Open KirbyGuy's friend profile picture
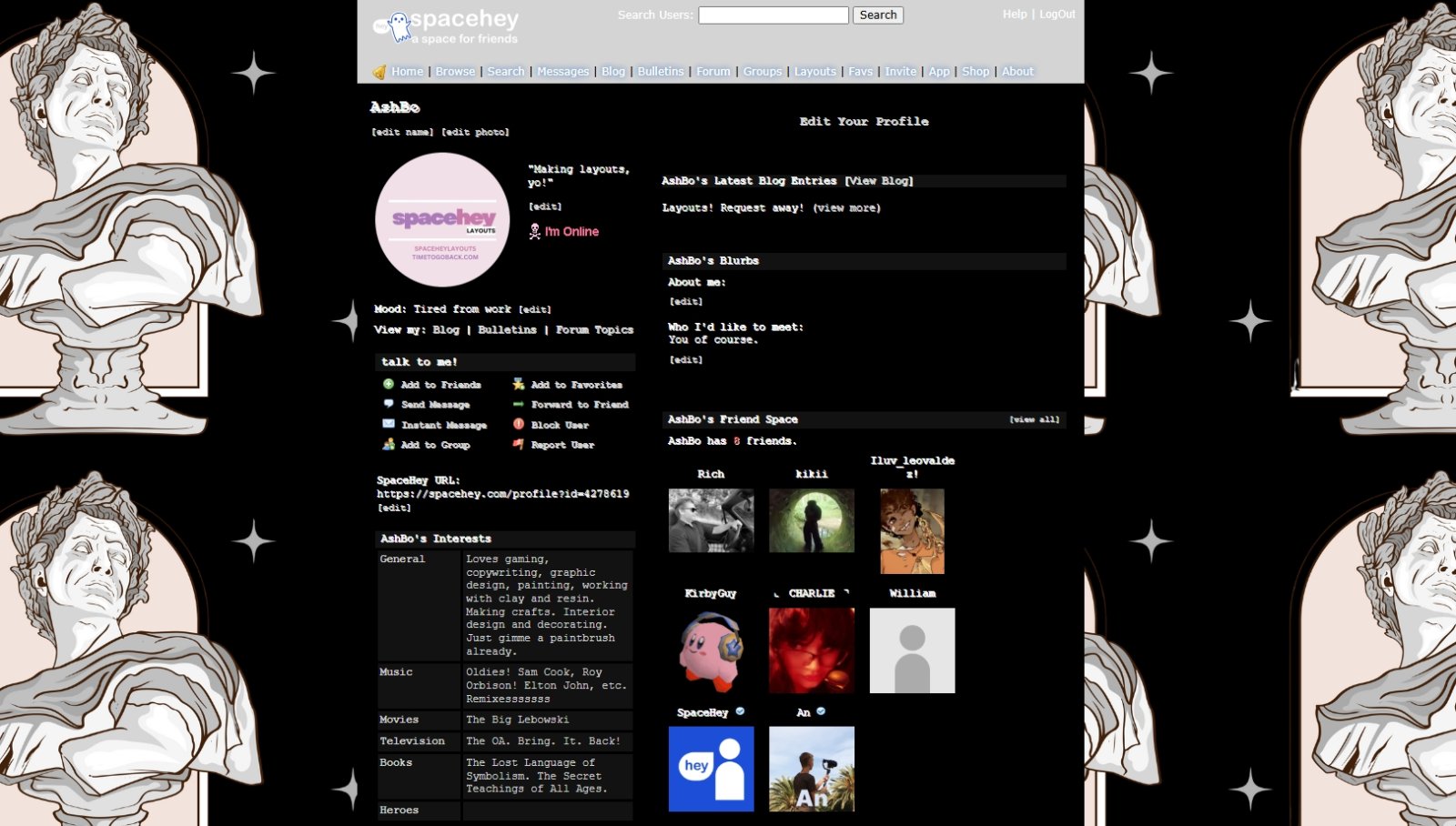The height and width of the screenshot is (826, 1456). pyautogui.click(x=711, y=650)
